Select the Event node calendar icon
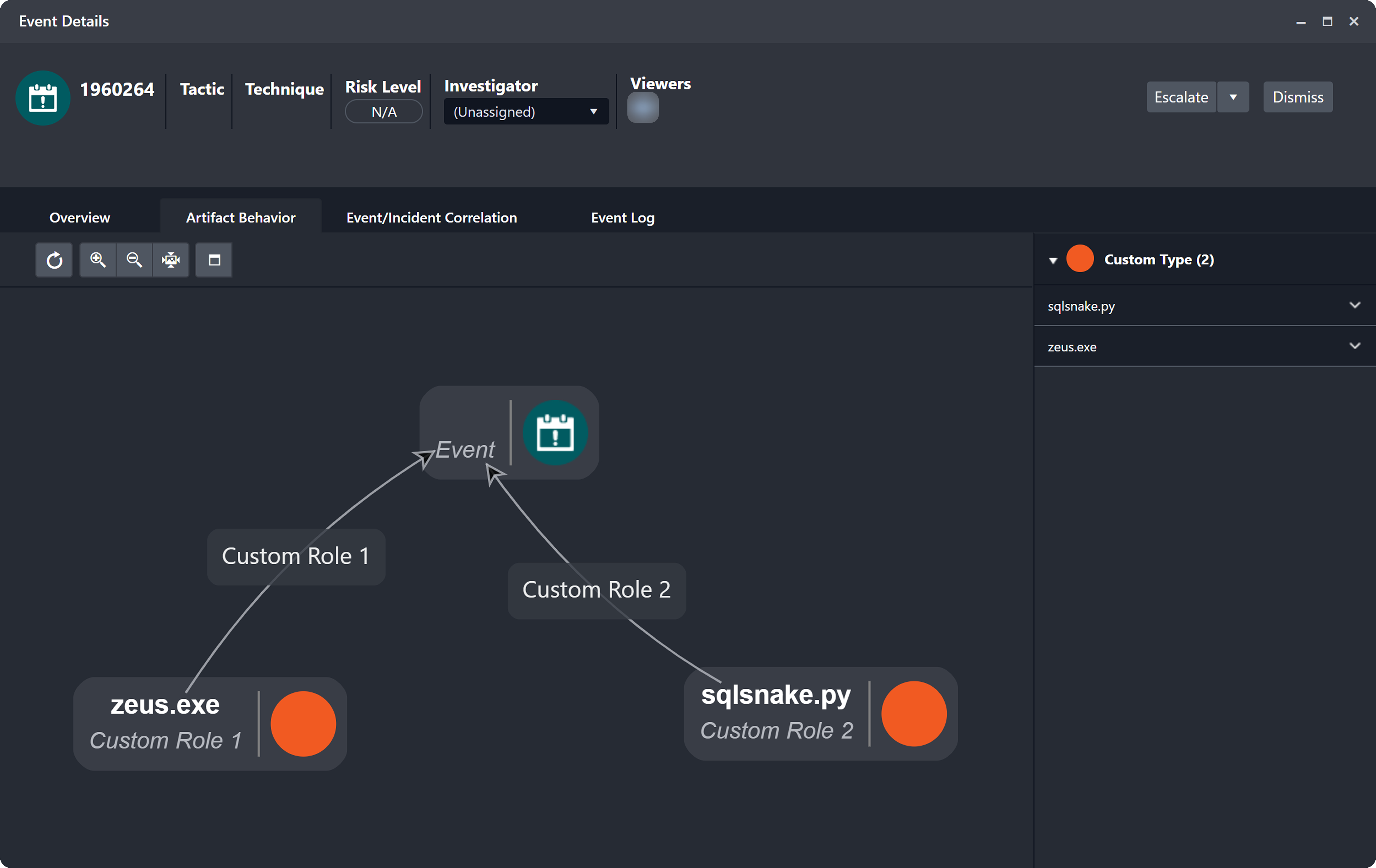This screenshot has height=868, width=1376. [555, 433]
